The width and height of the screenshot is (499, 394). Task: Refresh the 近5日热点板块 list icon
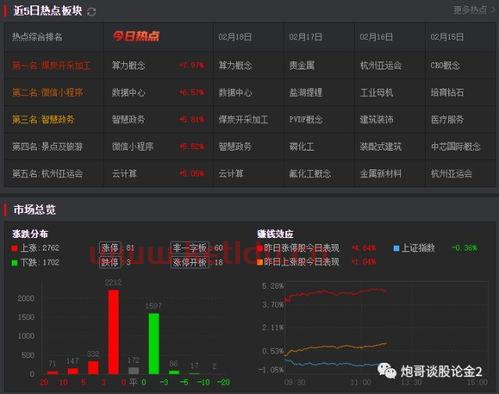pyautogui.click(x=91, y=12)
